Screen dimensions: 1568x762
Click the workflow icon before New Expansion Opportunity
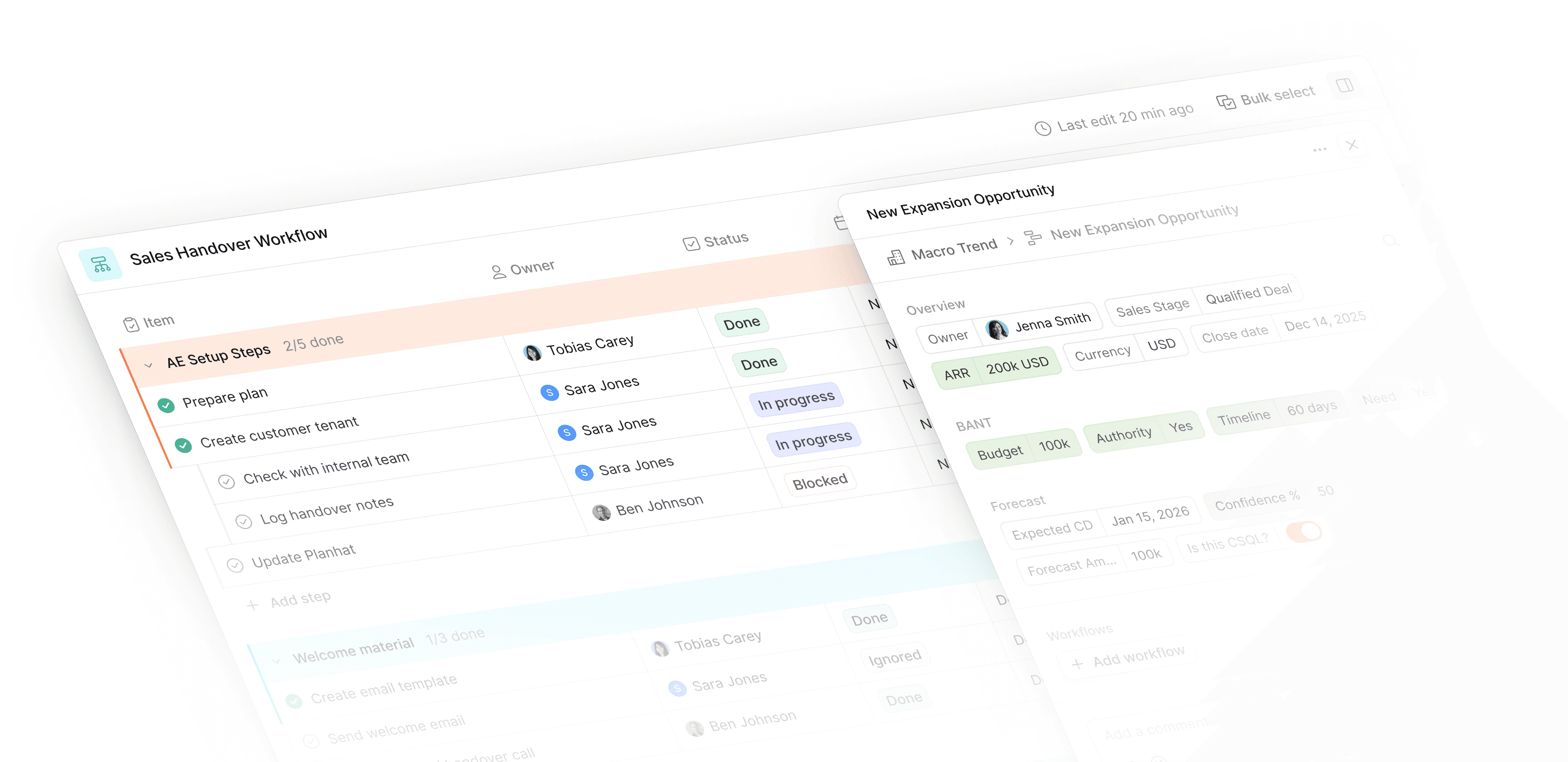(x=1032, y=237)
